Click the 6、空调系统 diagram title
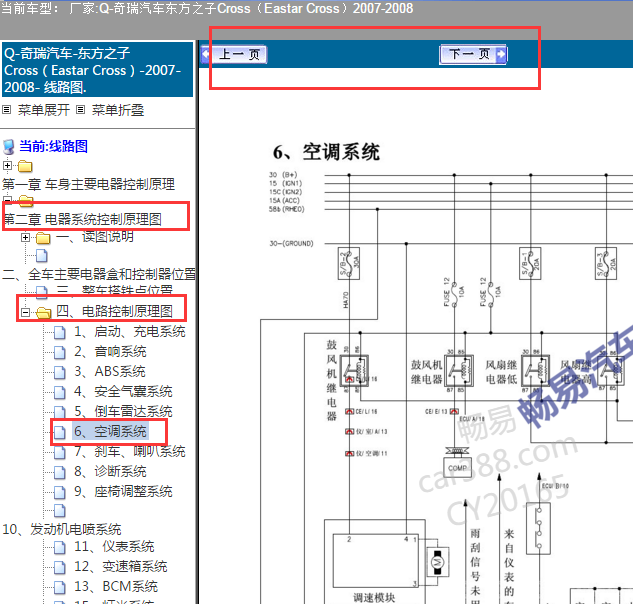 pos(326,152)
